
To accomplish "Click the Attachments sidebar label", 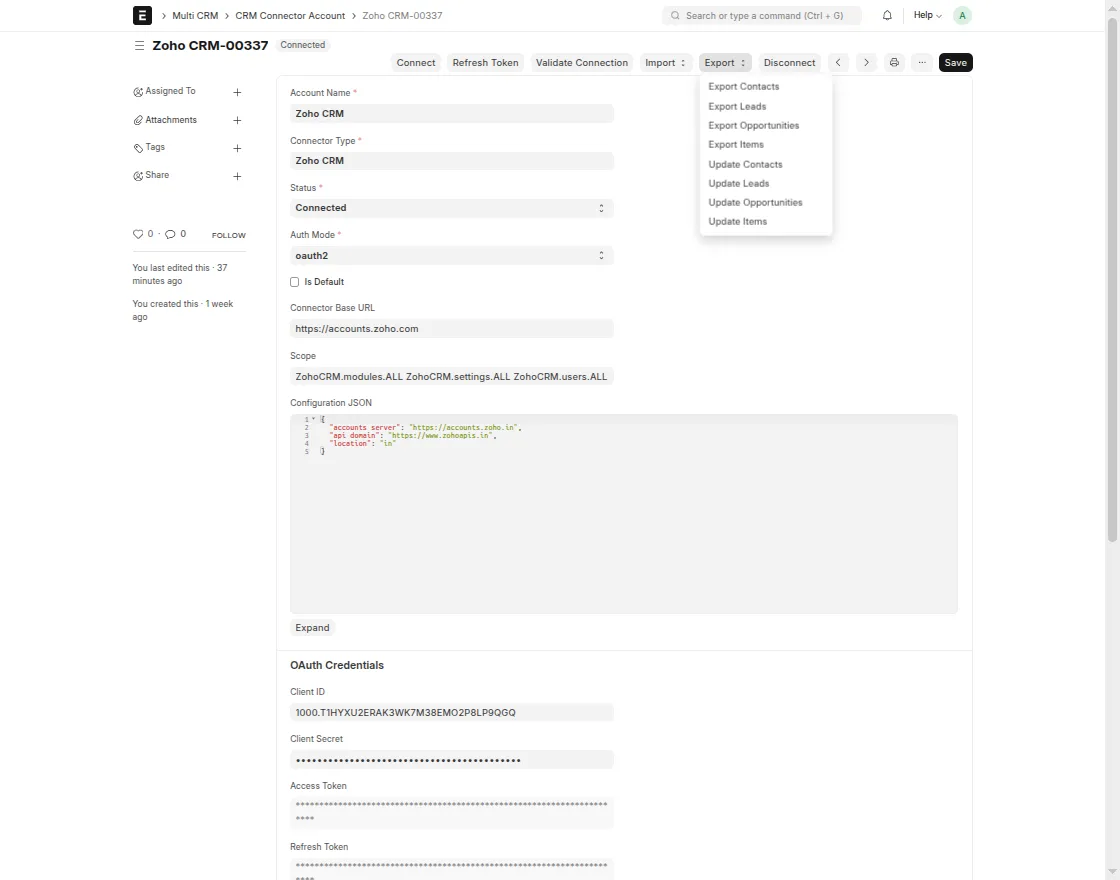I will (171, 120).
